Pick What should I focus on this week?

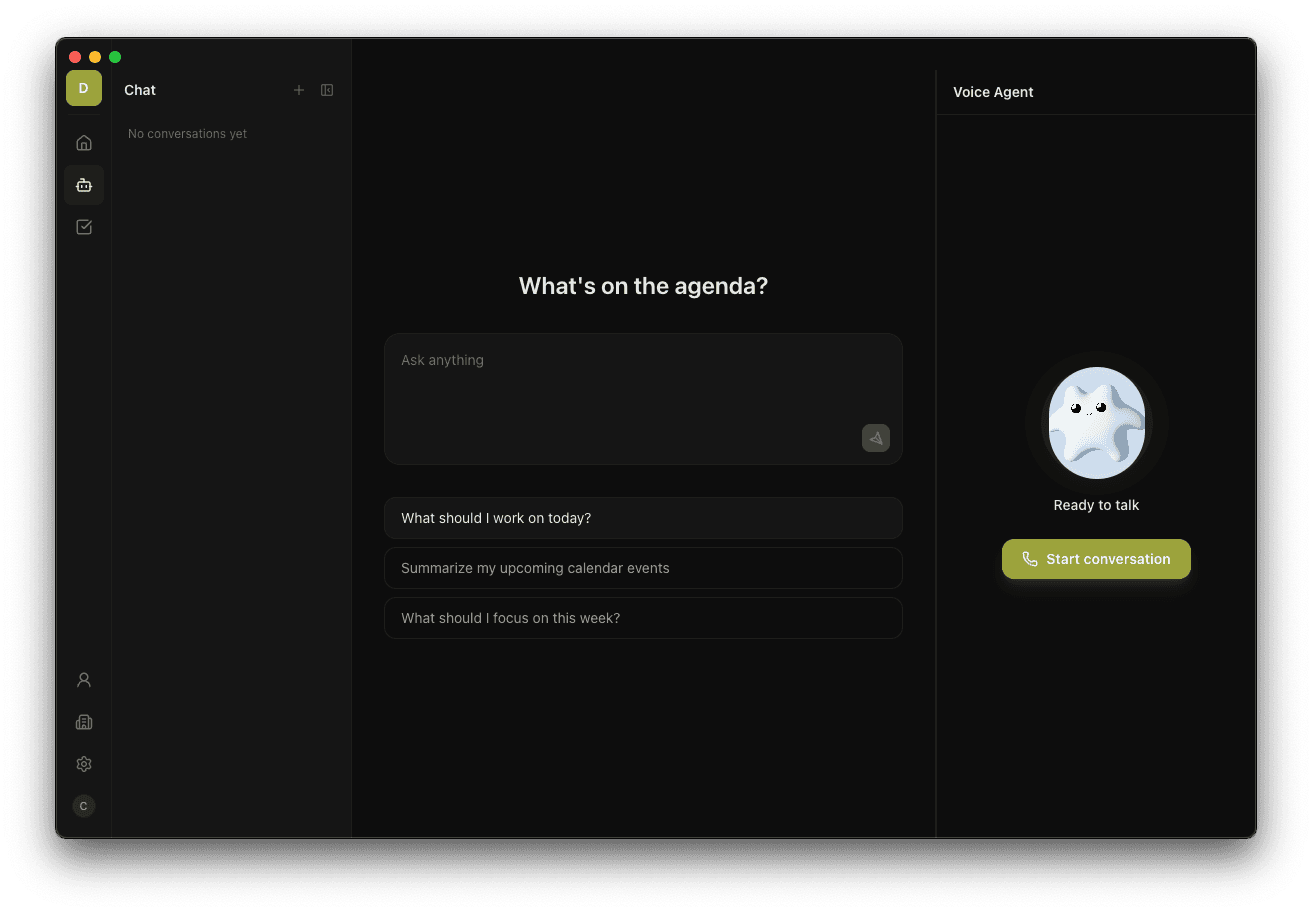pyautogui.click(x=643, y=618)
